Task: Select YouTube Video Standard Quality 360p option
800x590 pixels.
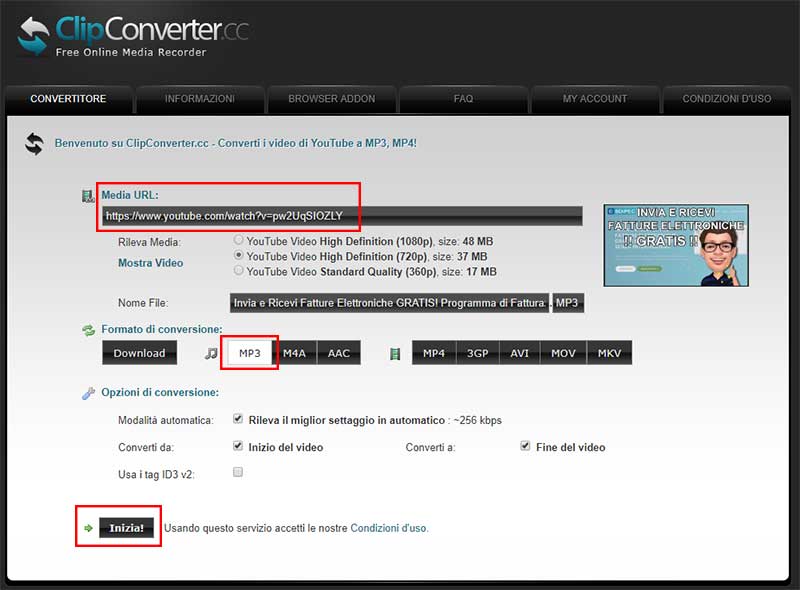Action: 238,271
